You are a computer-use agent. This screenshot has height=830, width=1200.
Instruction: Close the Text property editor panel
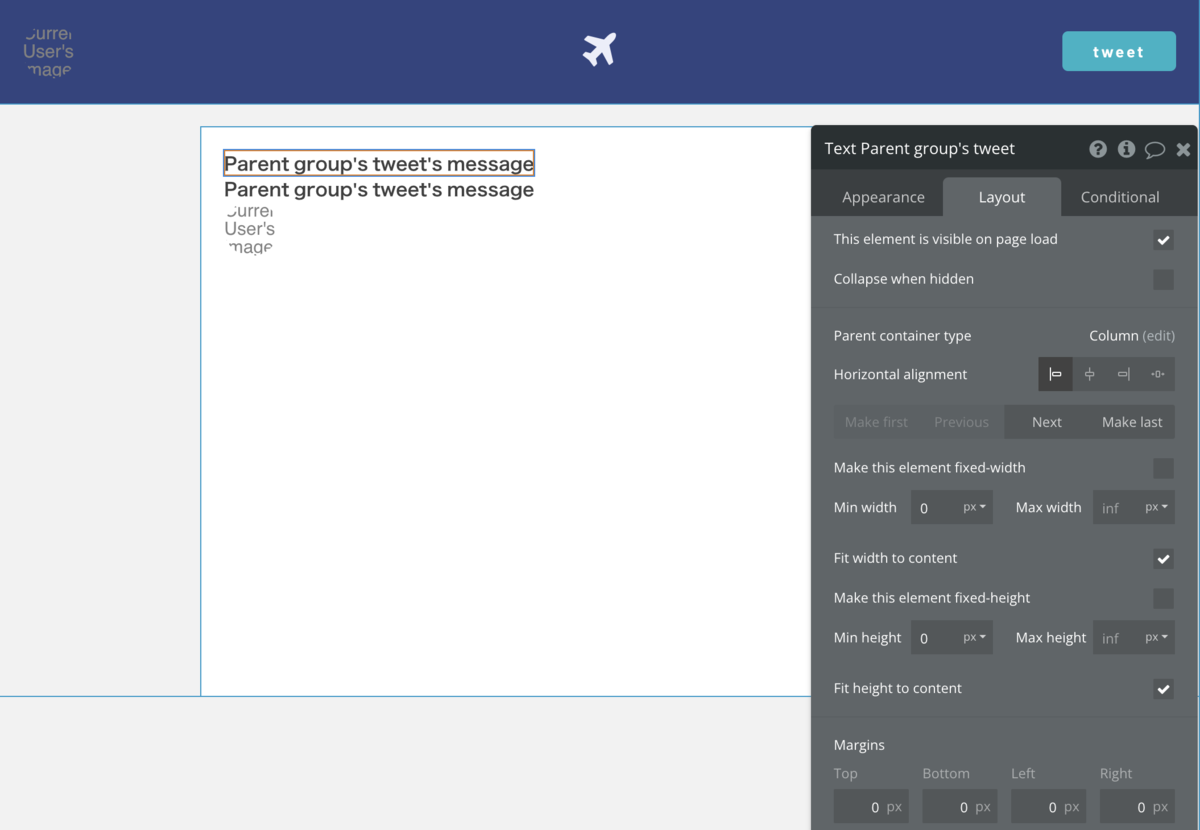[1183, 149]
